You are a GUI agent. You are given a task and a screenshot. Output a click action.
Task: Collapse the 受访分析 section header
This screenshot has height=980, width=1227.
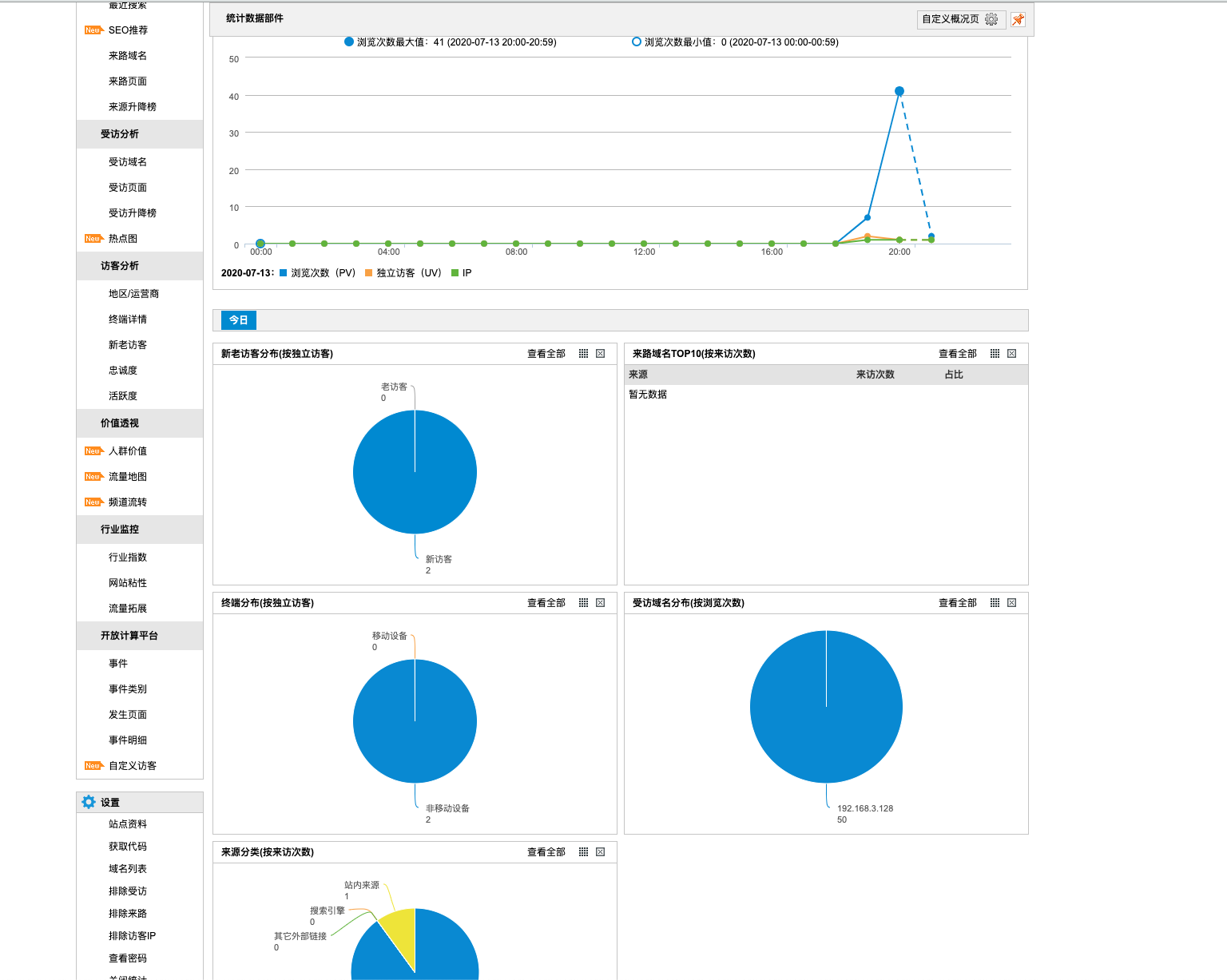pyautogui.click(x=140, y=134)
